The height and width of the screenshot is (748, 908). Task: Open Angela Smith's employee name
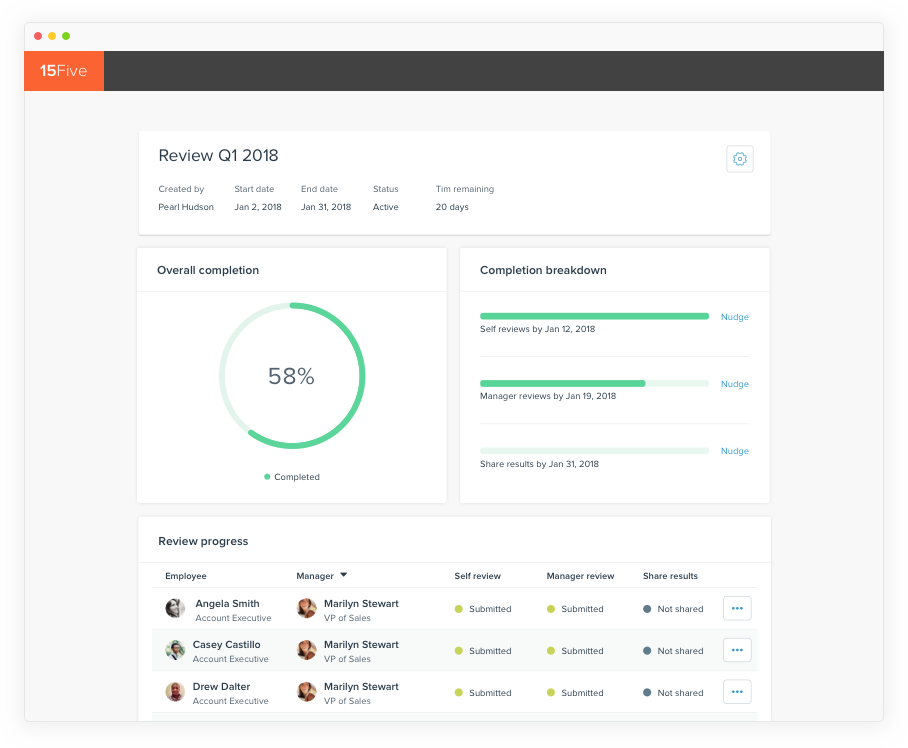pos(227,604)
